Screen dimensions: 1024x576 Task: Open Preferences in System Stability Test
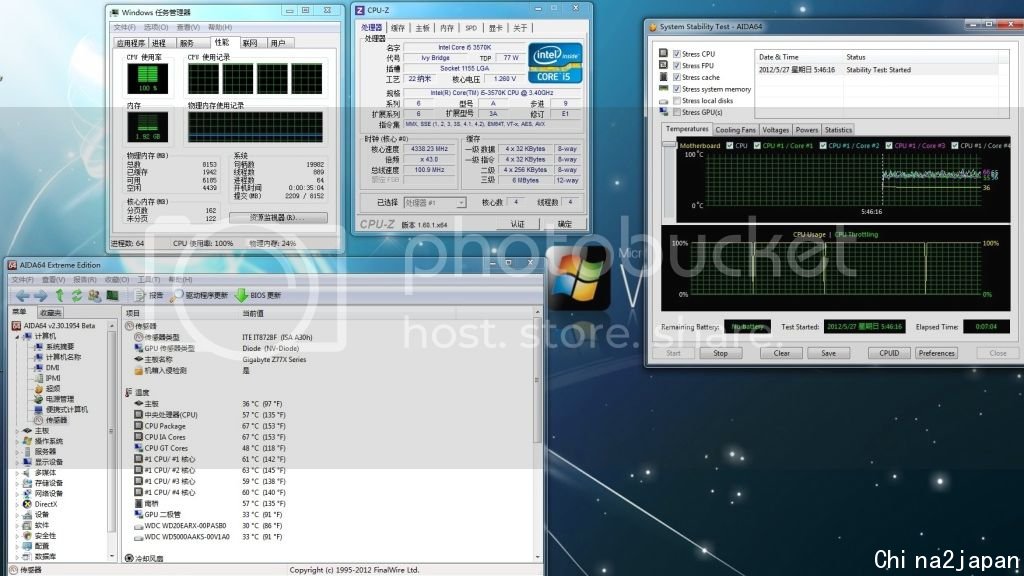tap(936, 353)
